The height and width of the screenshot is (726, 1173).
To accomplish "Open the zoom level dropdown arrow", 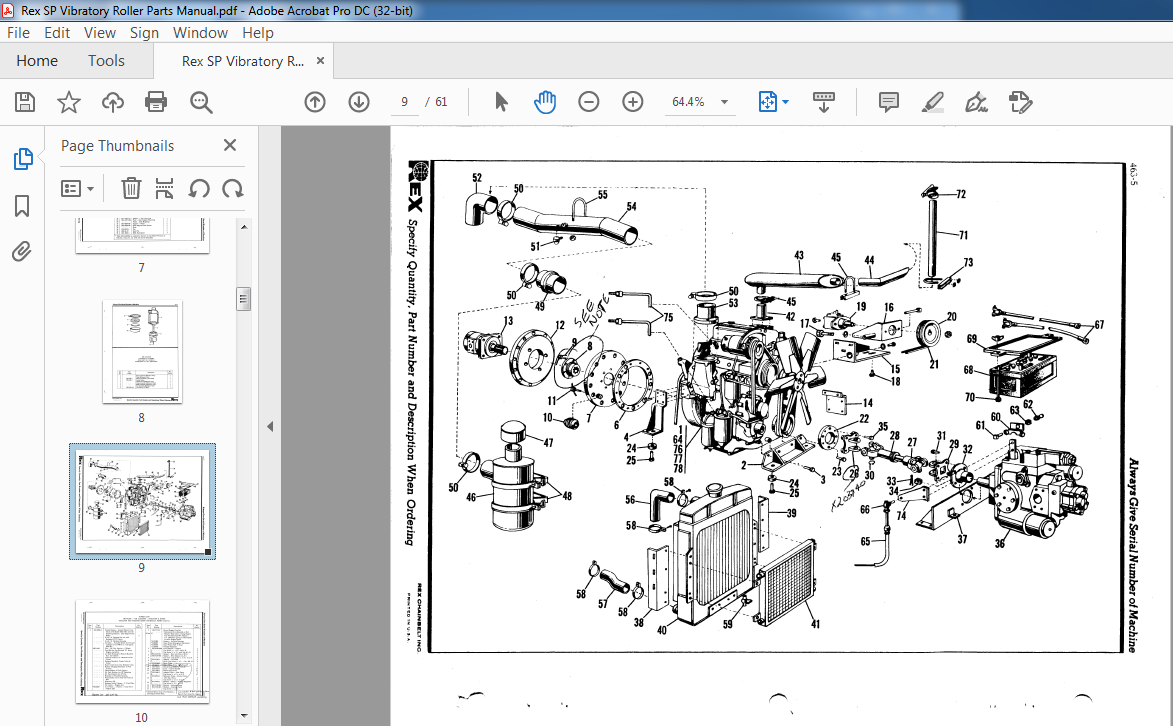I will click(724, 103).
